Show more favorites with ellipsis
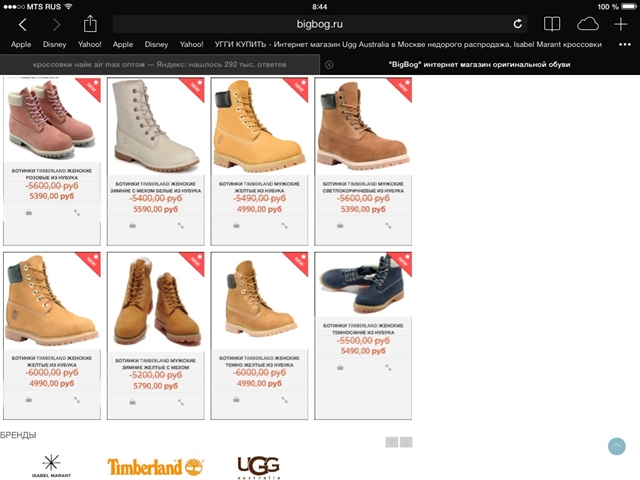Image resolution: width=640 pixels, height=480 pixels. (625, 44)
